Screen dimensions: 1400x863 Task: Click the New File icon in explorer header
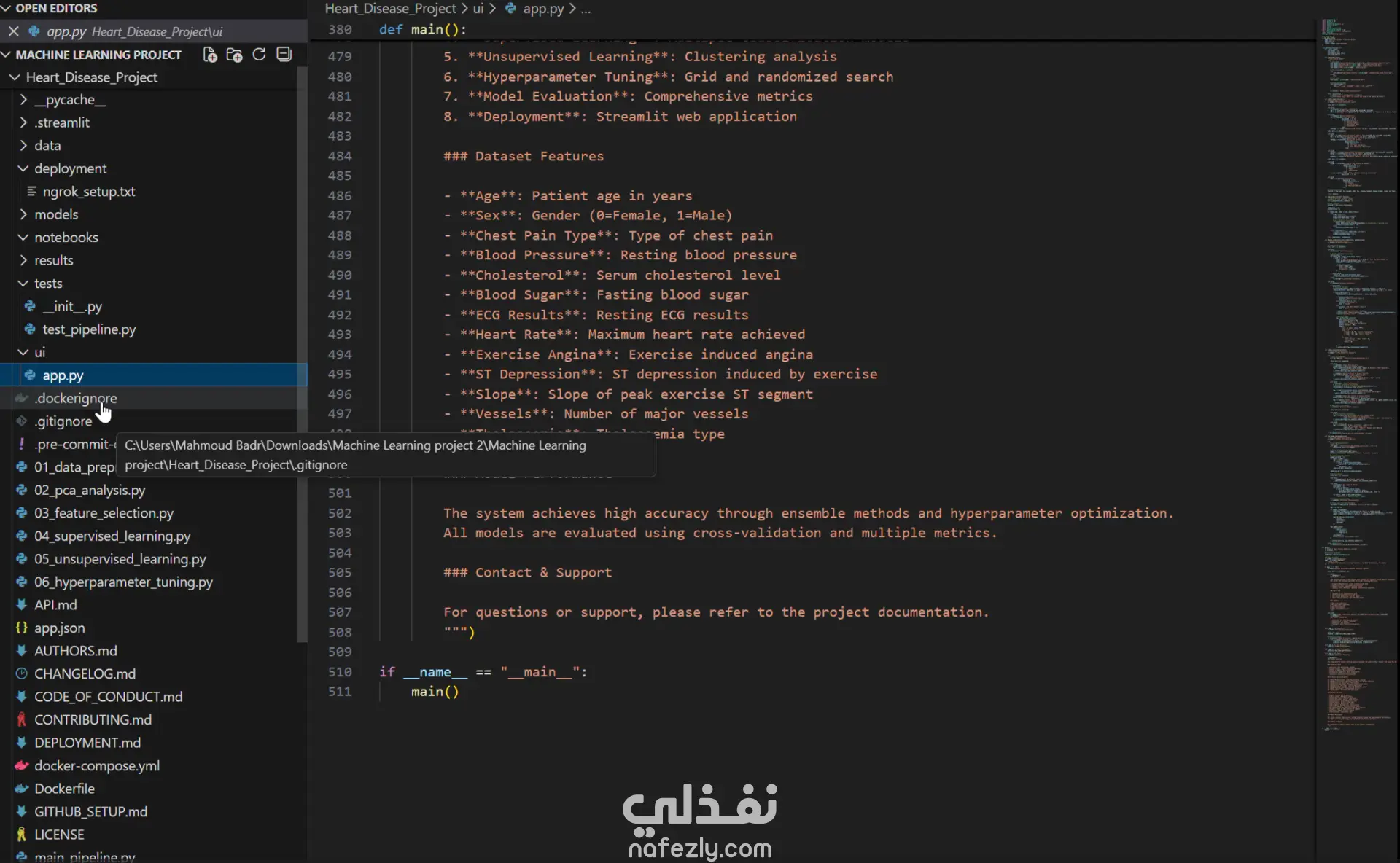click(210, 55)
